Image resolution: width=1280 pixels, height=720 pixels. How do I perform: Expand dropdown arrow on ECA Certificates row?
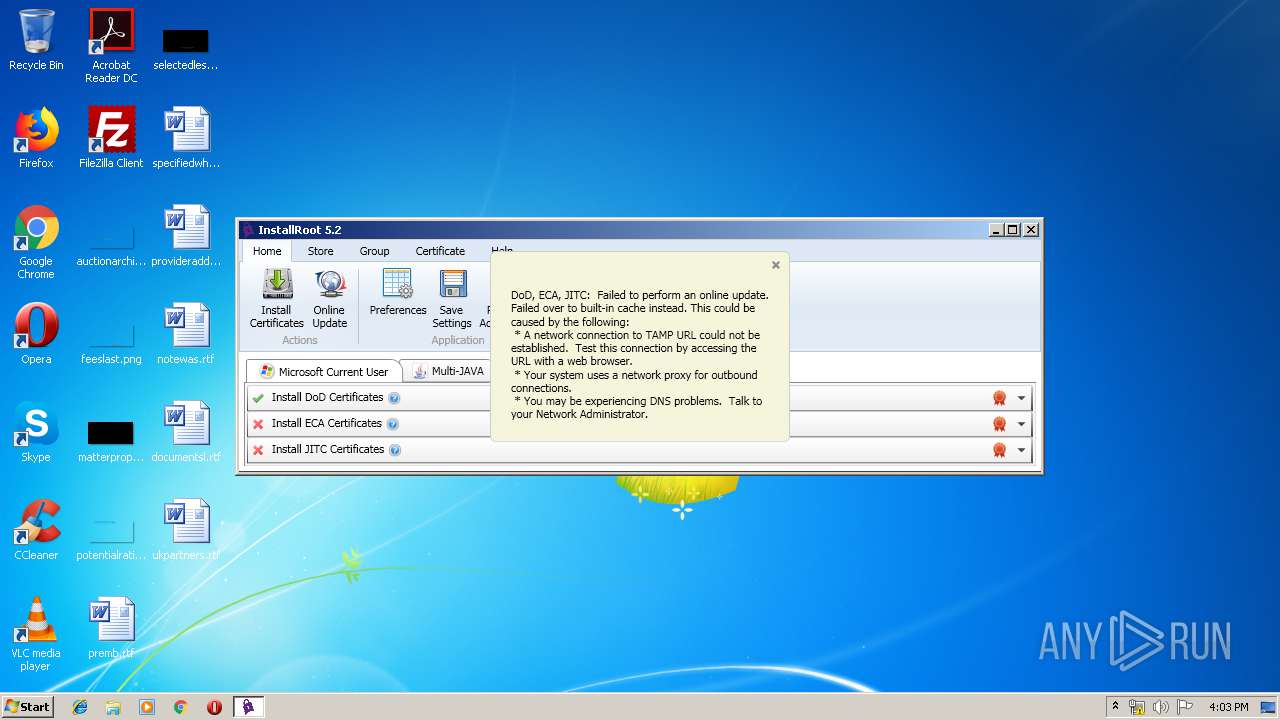tap(1021, 424)
